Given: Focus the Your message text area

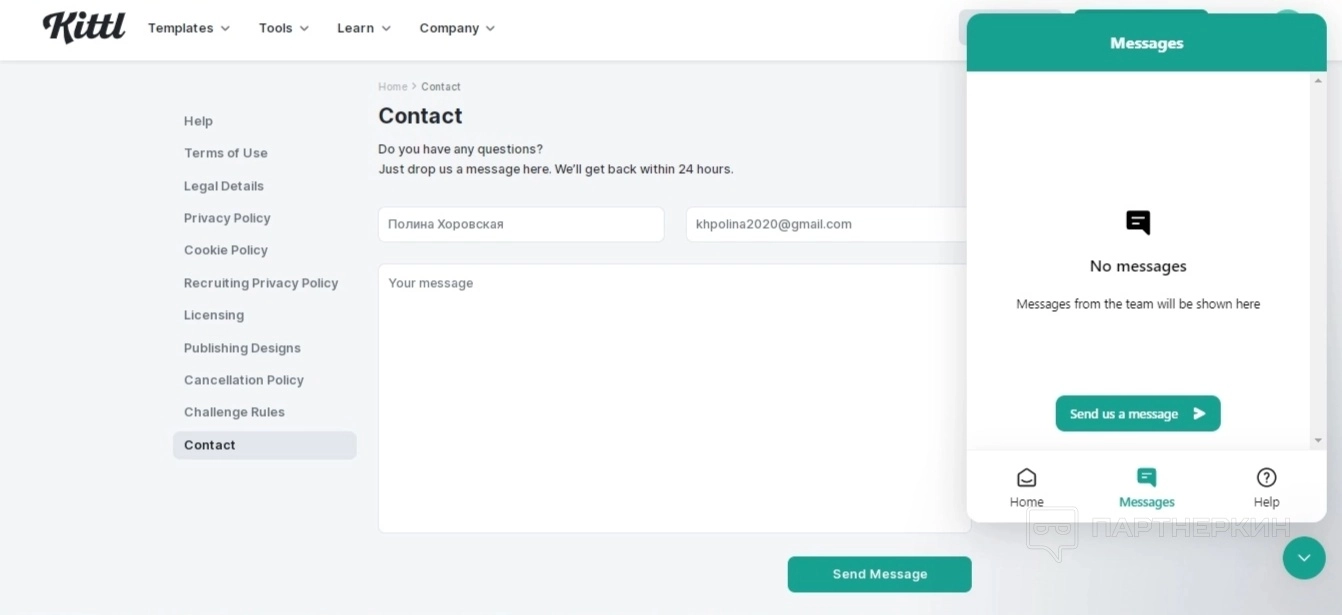Looking at the screenshot, I should [673, 398].
